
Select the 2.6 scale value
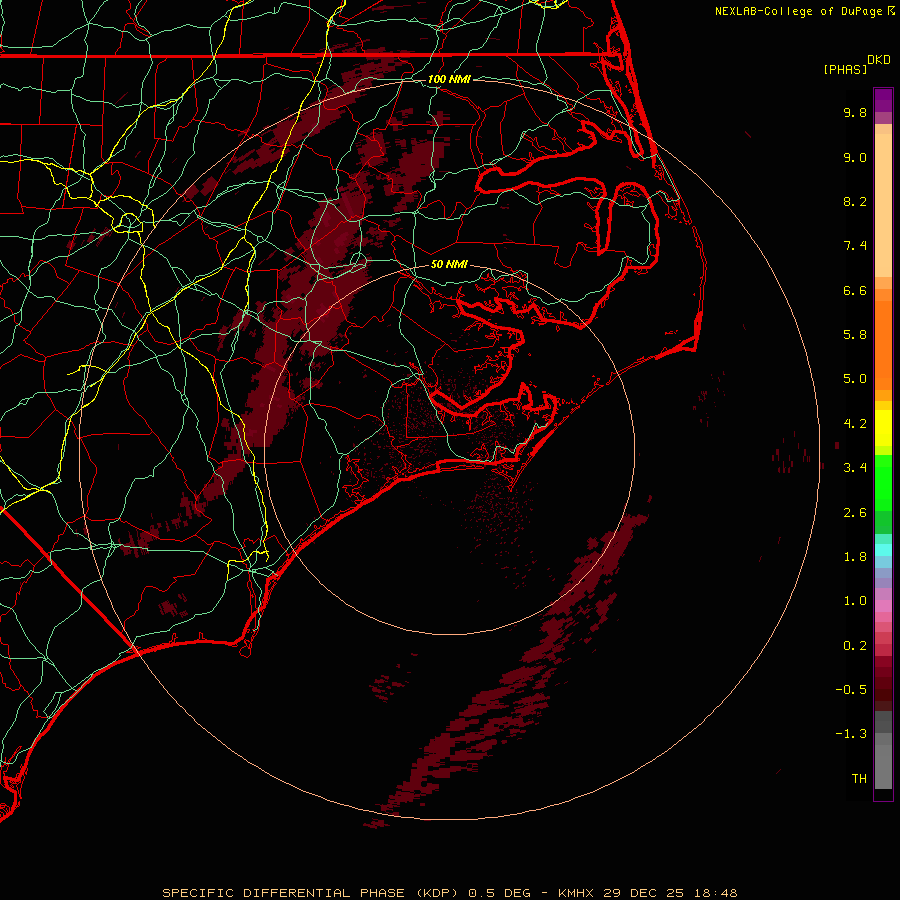tap(855, 513)
